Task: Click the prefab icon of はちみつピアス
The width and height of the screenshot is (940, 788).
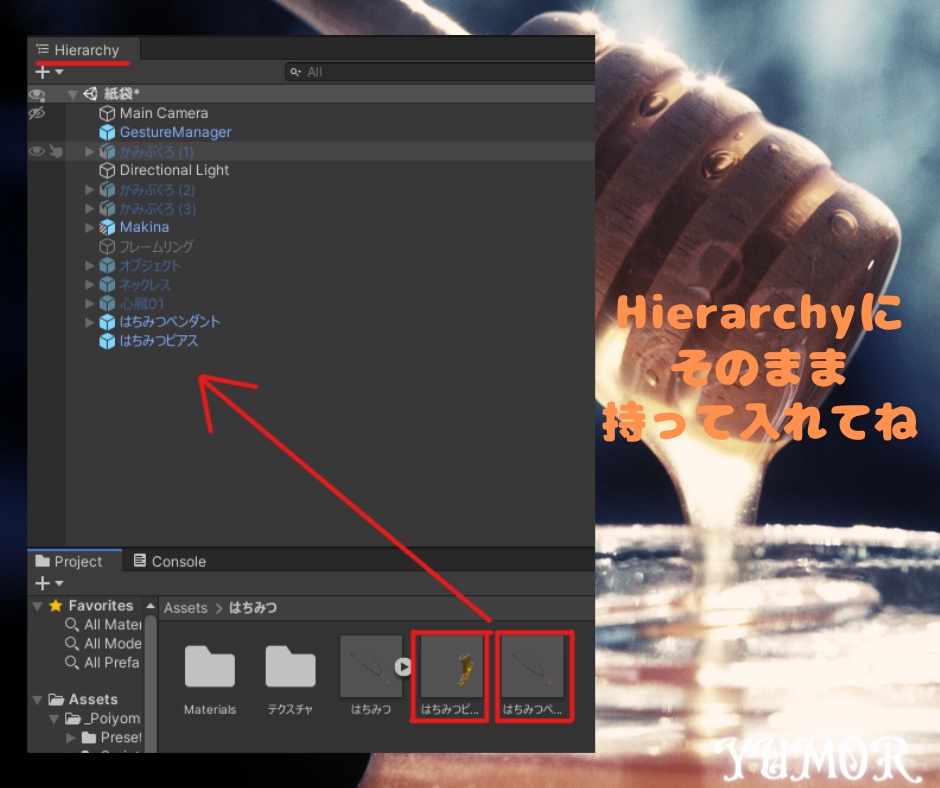Action: coord(107,341)
